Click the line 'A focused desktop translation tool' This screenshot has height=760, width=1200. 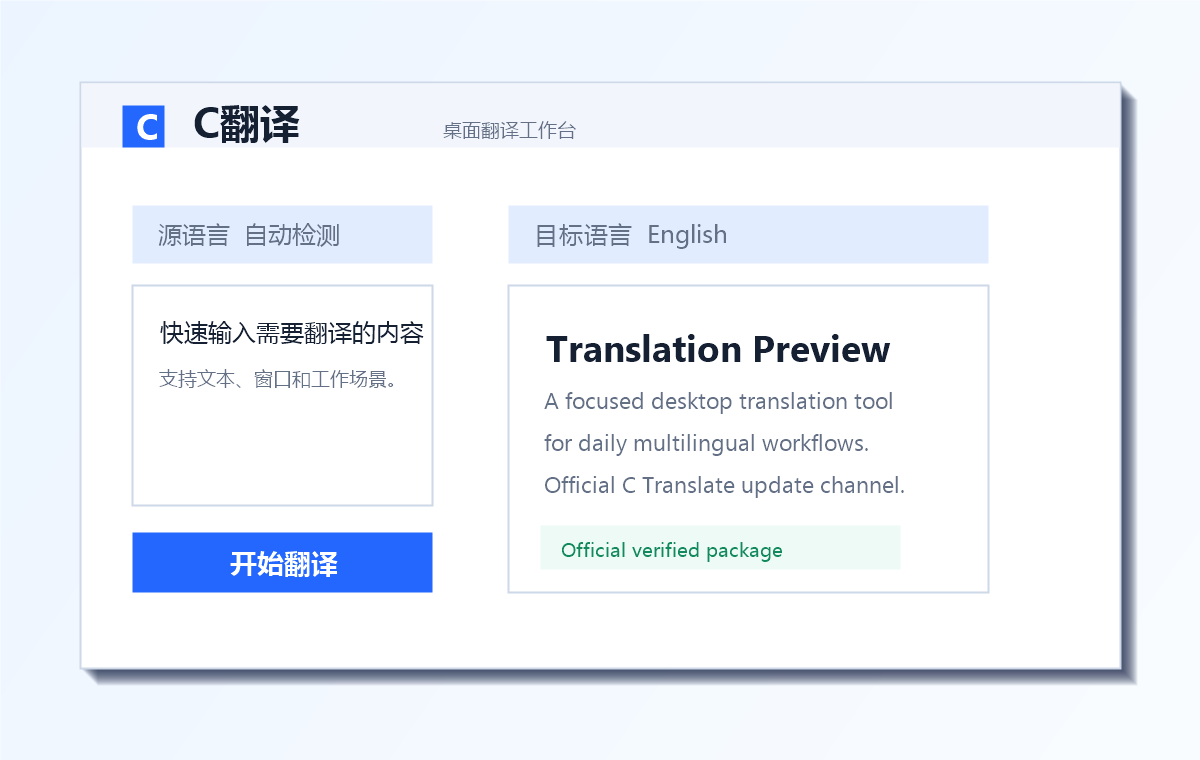tap(719, 402)
